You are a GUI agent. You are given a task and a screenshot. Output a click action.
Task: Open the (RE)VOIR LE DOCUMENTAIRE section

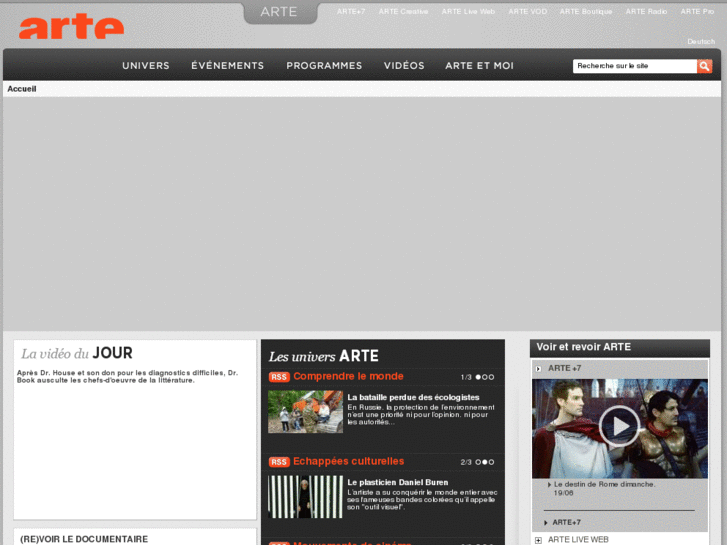click(84, 539)
